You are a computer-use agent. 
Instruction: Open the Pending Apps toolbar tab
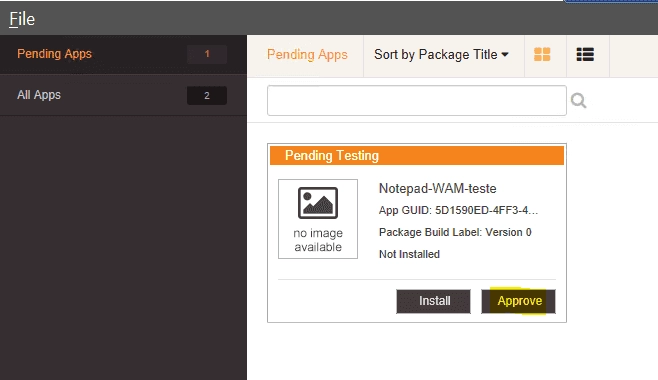tap(307, 55)
